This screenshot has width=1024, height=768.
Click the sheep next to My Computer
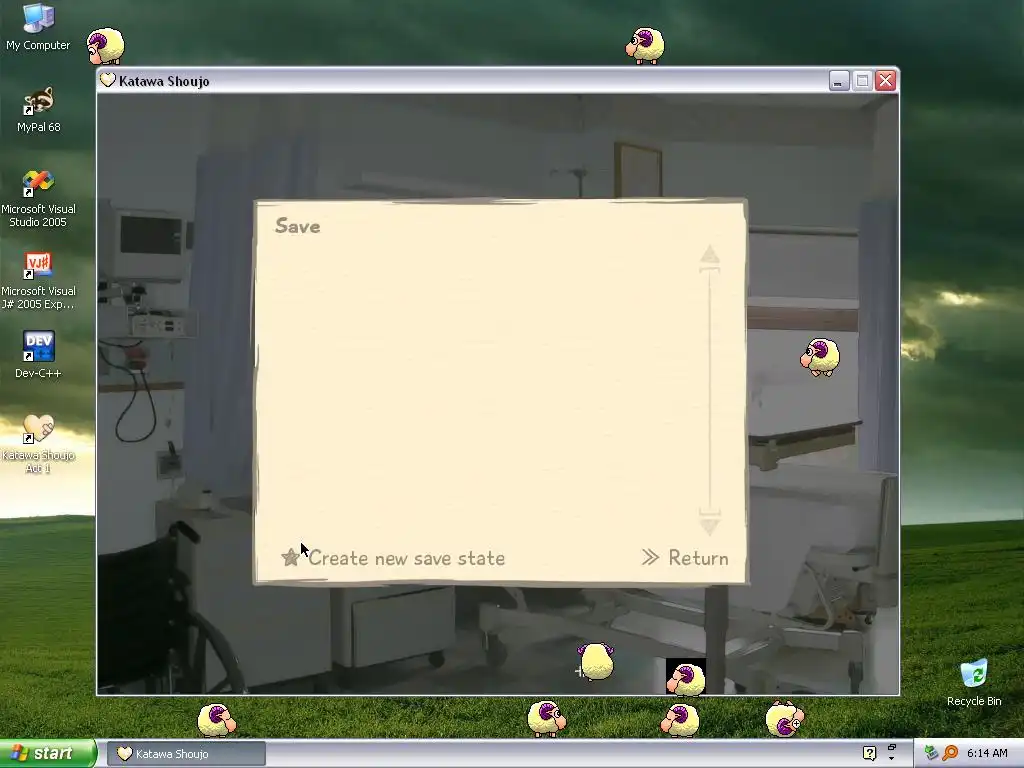106,46
